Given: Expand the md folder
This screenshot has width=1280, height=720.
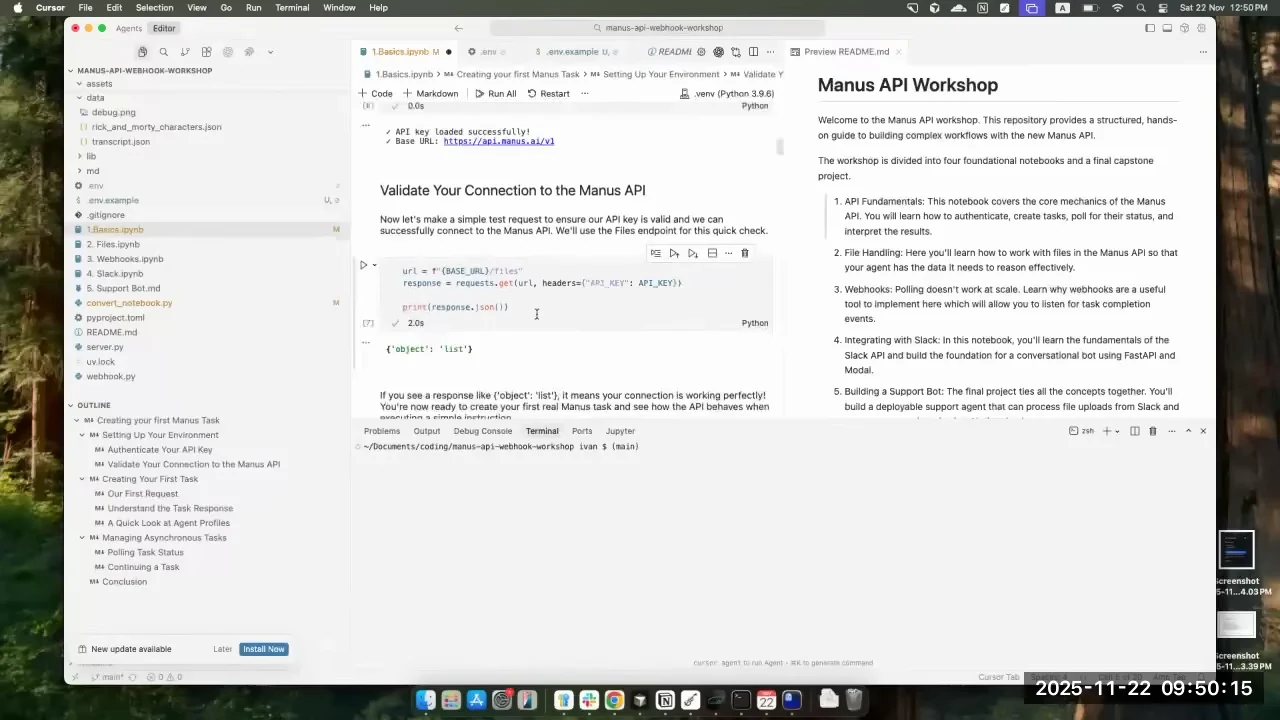Looking at the screenshot, I should (92, 171).
